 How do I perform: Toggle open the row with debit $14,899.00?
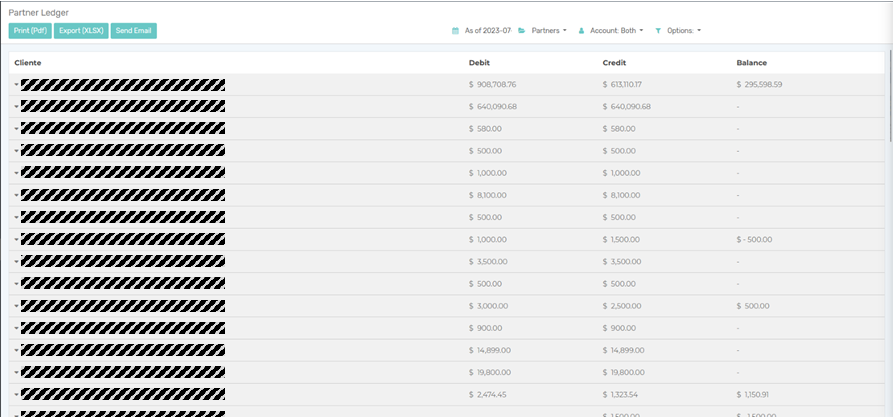point(16,350)
